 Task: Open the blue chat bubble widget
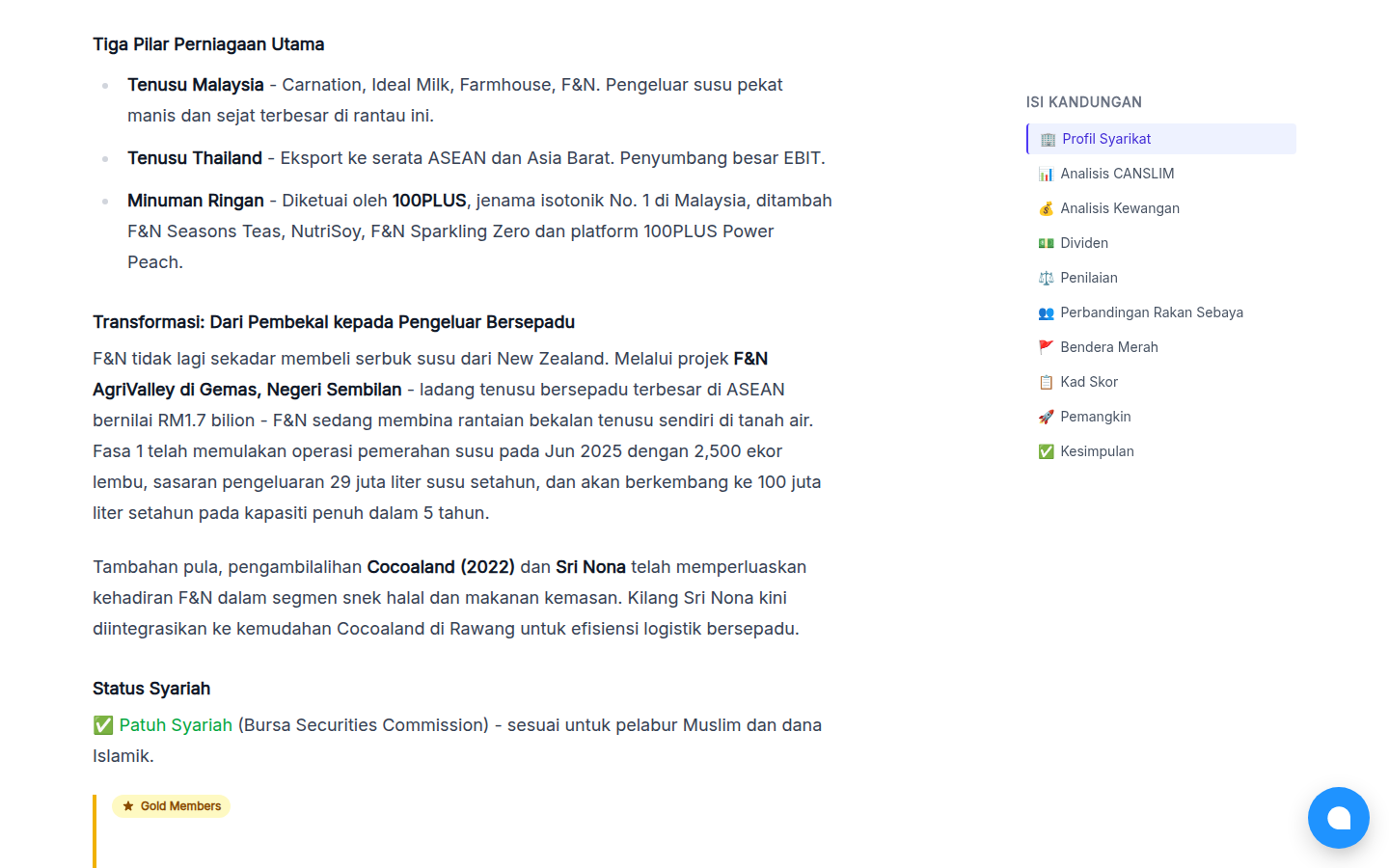pos(1338,818)
